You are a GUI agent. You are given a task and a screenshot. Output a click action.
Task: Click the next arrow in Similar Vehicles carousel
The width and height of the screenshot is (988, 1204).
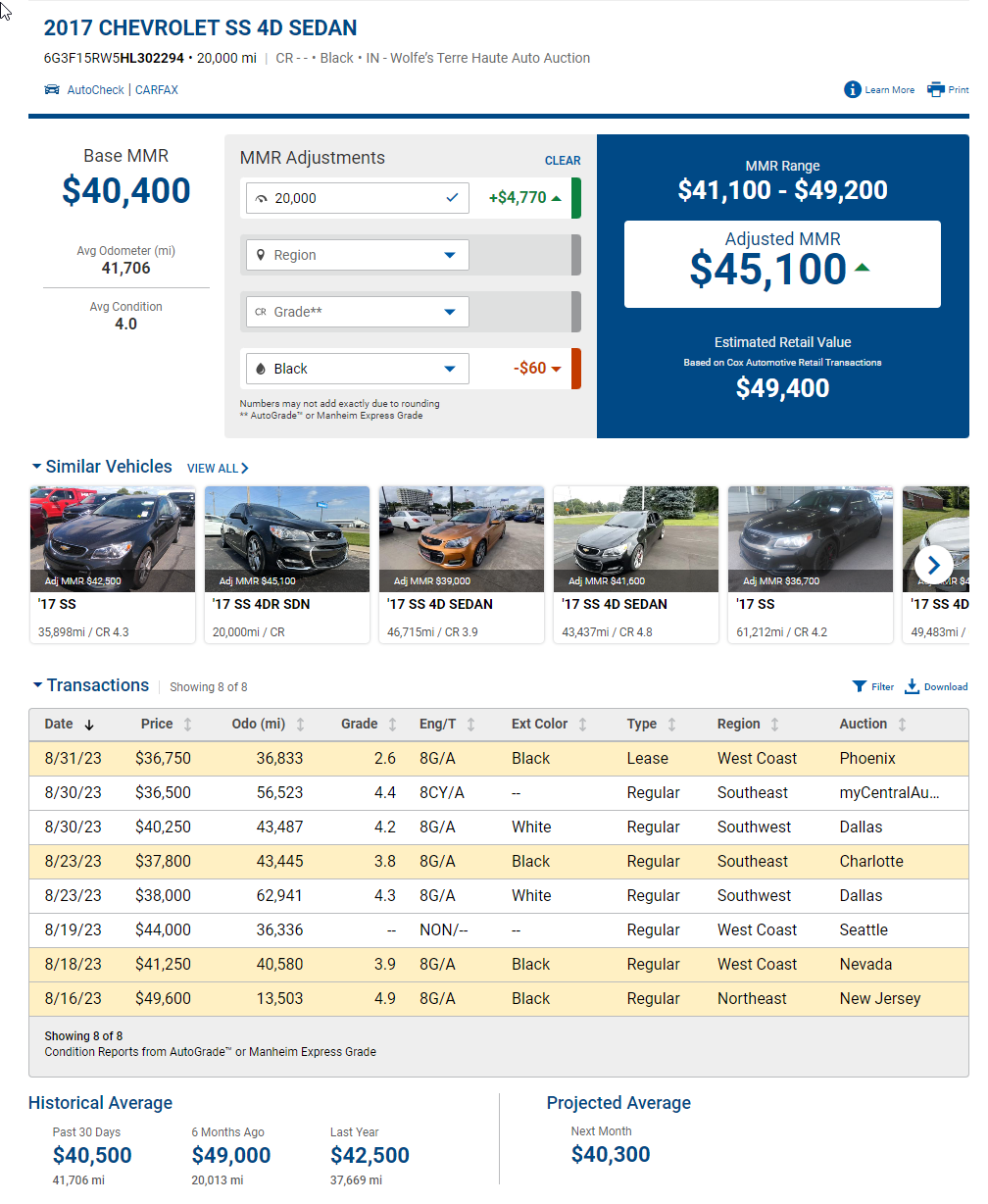[933, 565]
